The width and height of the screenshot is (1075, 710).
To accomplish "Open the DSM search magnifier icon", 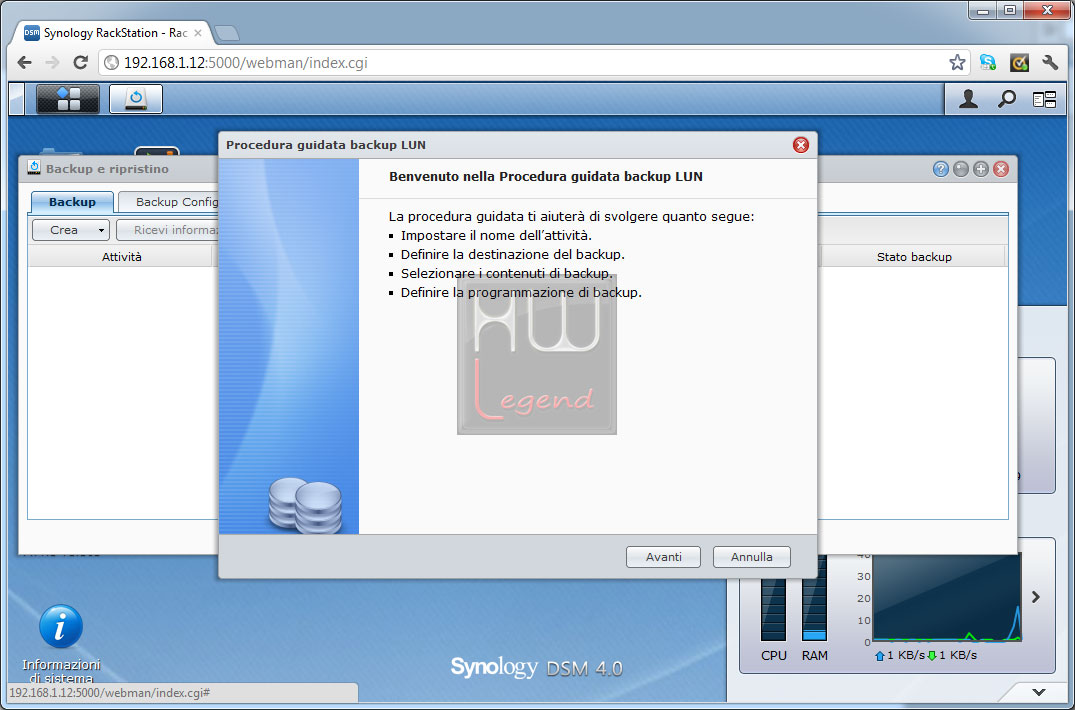I will point(1006,99).
